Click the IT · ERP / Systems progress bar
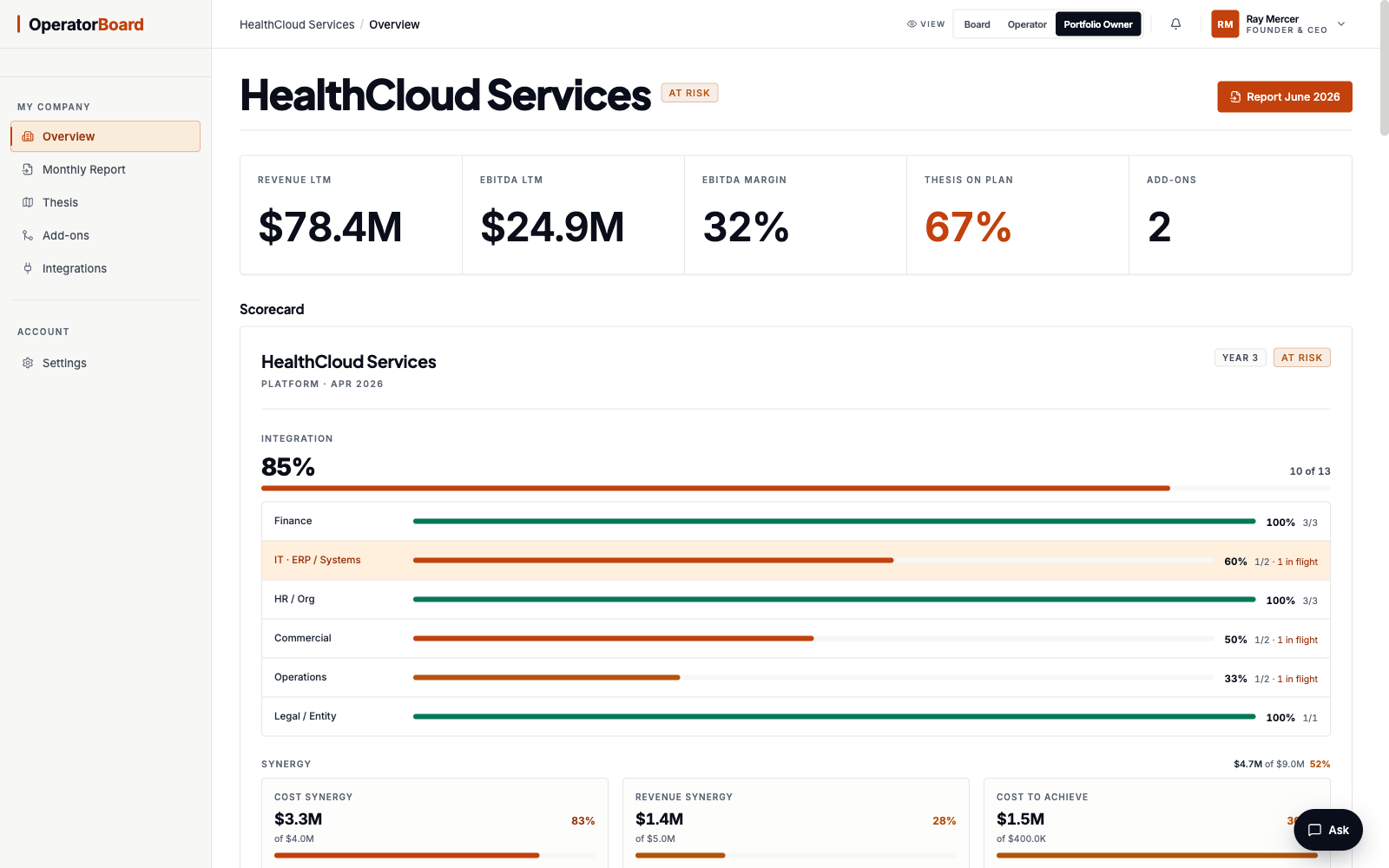This screenshot has width=1389, height=868. [813, 561]
